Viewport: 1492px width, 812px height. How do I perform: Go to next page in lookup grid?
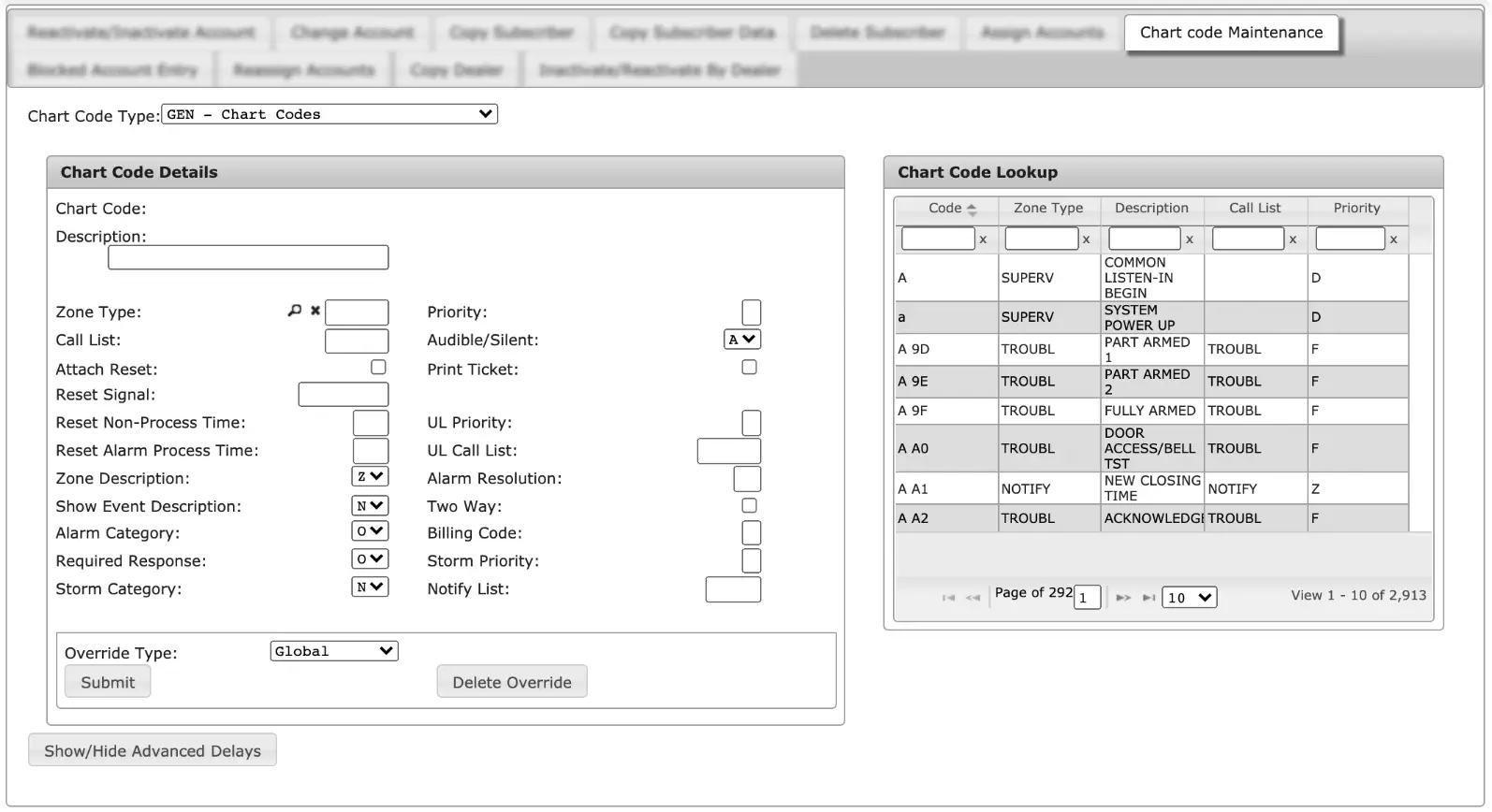(x=1123, y=597)
